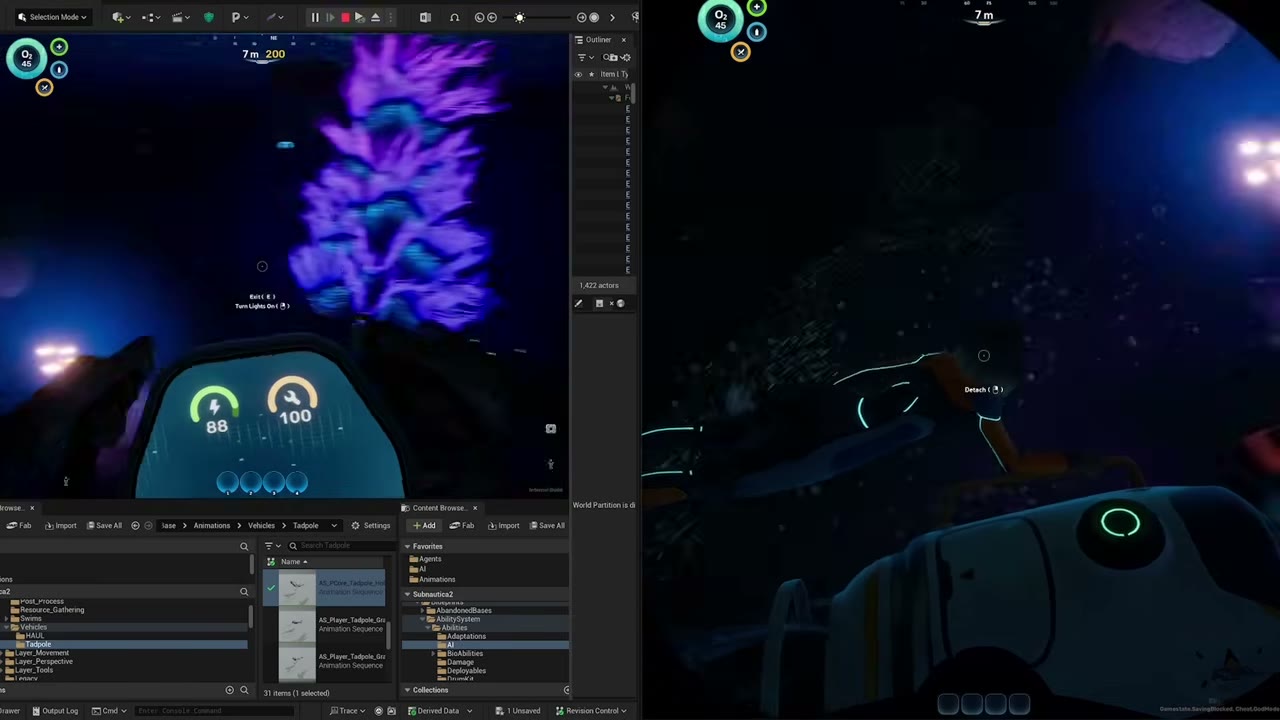The image size is (1280, 720).
Task: Adjust the viewport brightness slider in the toolbar
Action: 520,17
